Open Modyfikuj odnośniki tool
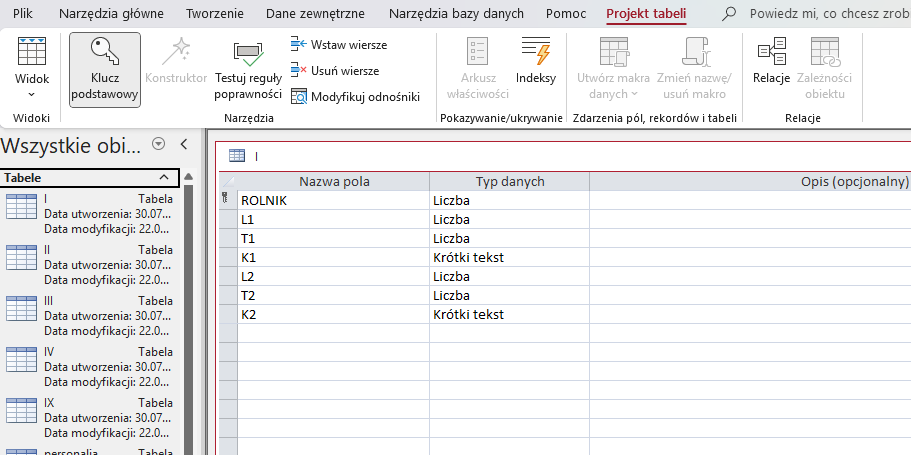Viewport: 911px width, 455px height. [x=355, y=97]
